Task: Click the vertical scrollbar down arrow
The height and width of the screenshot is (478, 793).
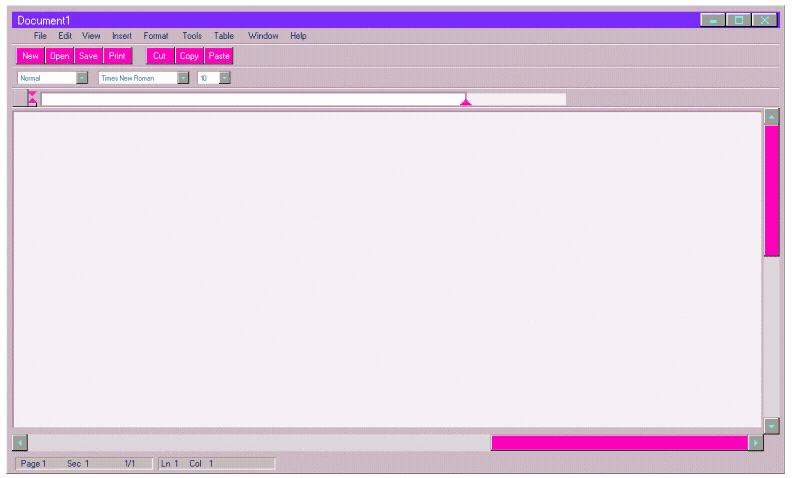Action: point(771,426)
